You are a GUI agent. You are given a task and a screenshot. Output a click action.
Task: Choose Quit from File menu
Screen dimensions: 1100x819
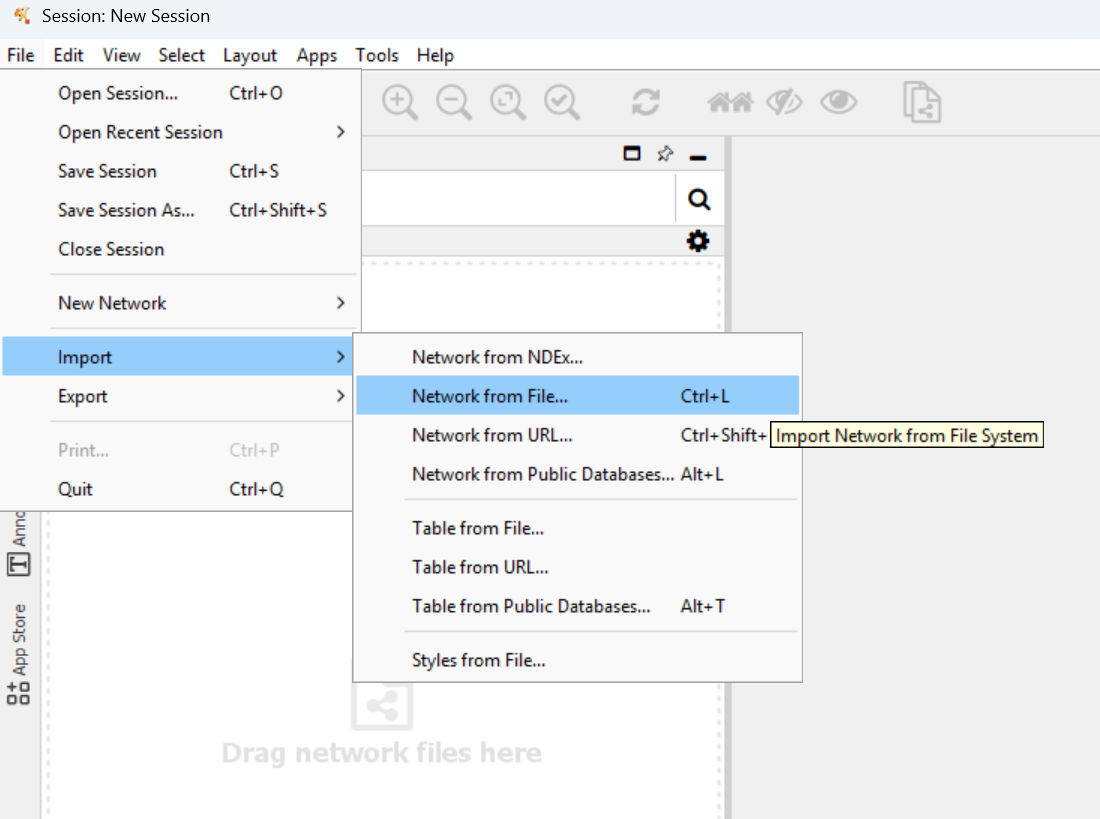point(177,489)
